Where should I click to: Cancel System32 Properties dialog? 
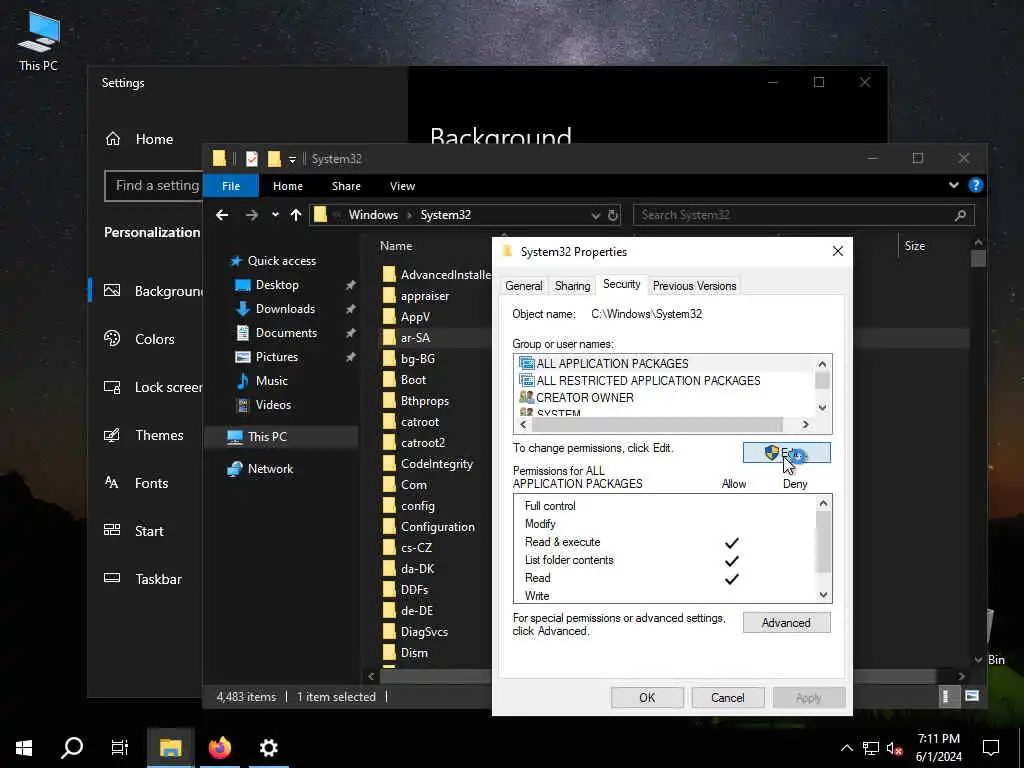(x=728, y=697)
